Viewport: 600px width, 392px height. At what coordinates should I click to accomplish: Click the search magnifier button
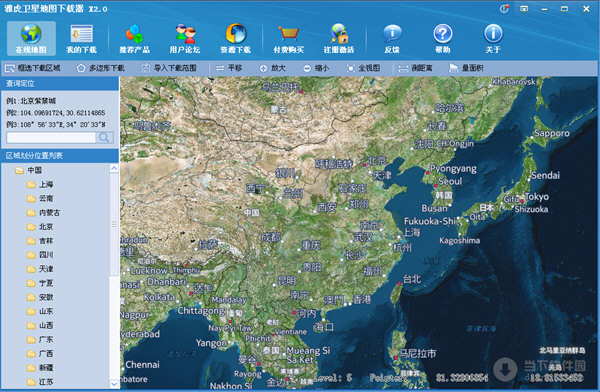tap(104, 137)
